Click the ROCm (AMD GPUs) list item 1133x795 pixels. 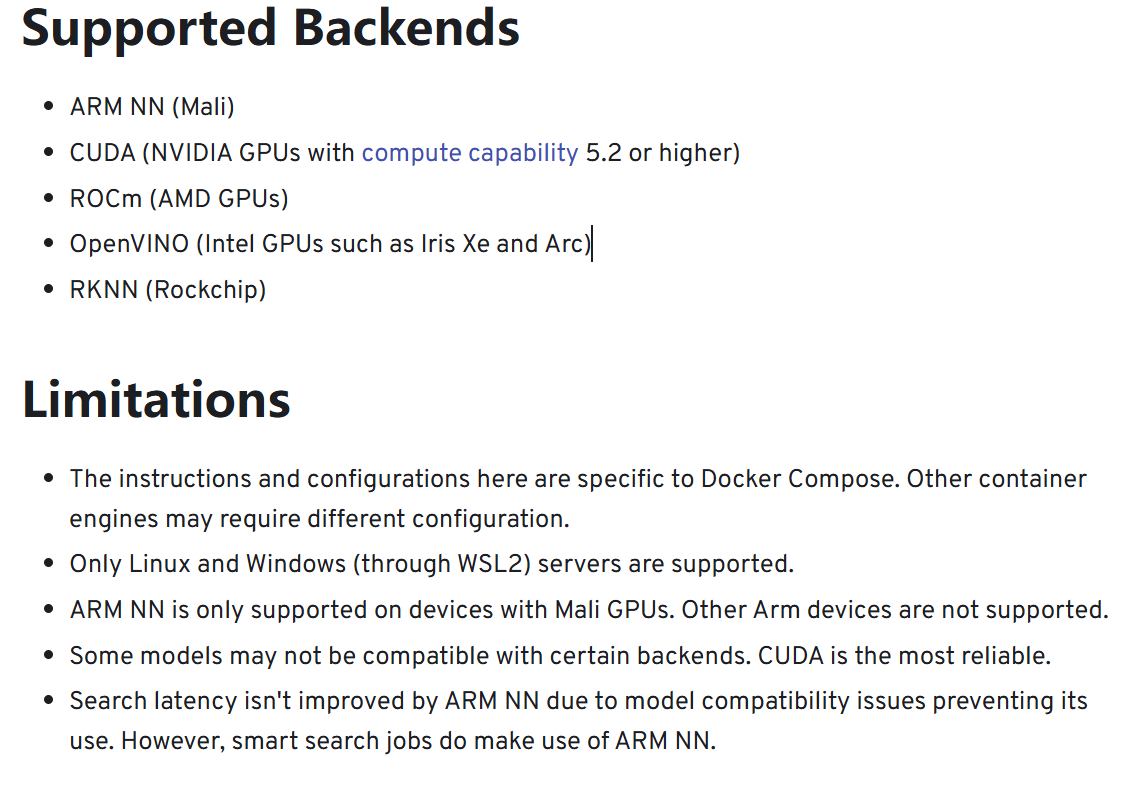pyautogui.click(x=179, y=199)
